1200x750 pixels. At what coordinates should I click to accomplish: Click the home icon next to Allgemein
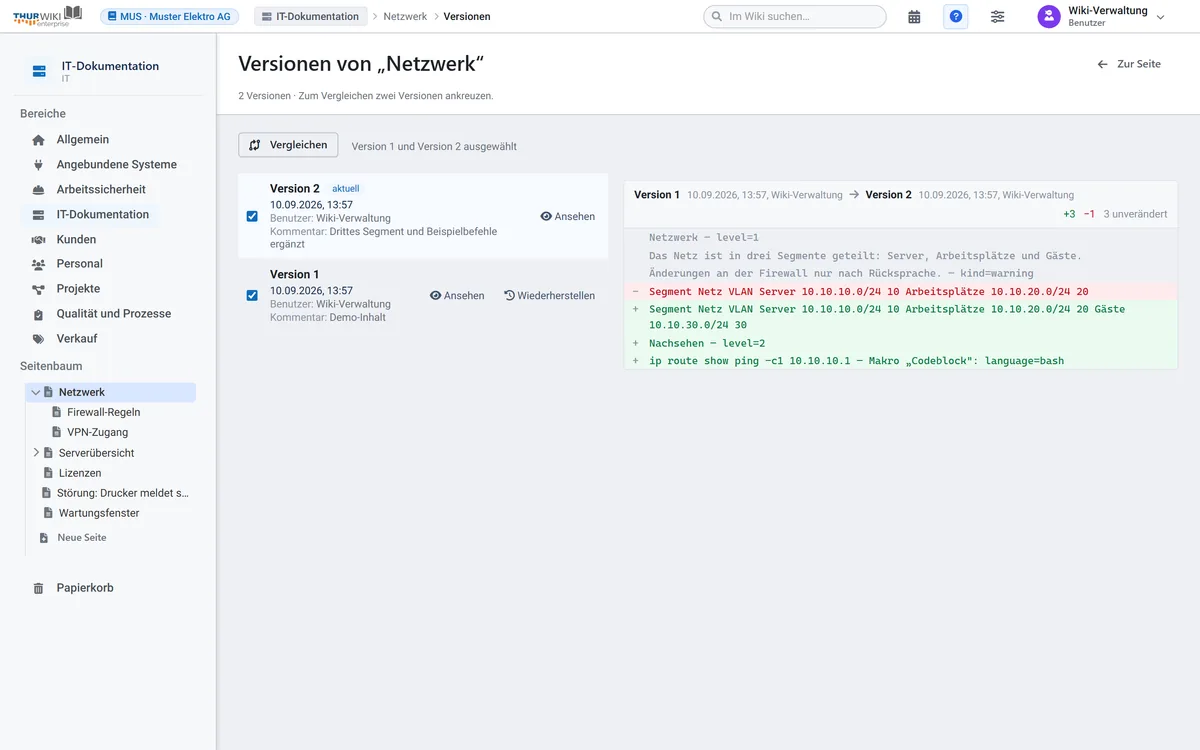(x=39, y=140)
